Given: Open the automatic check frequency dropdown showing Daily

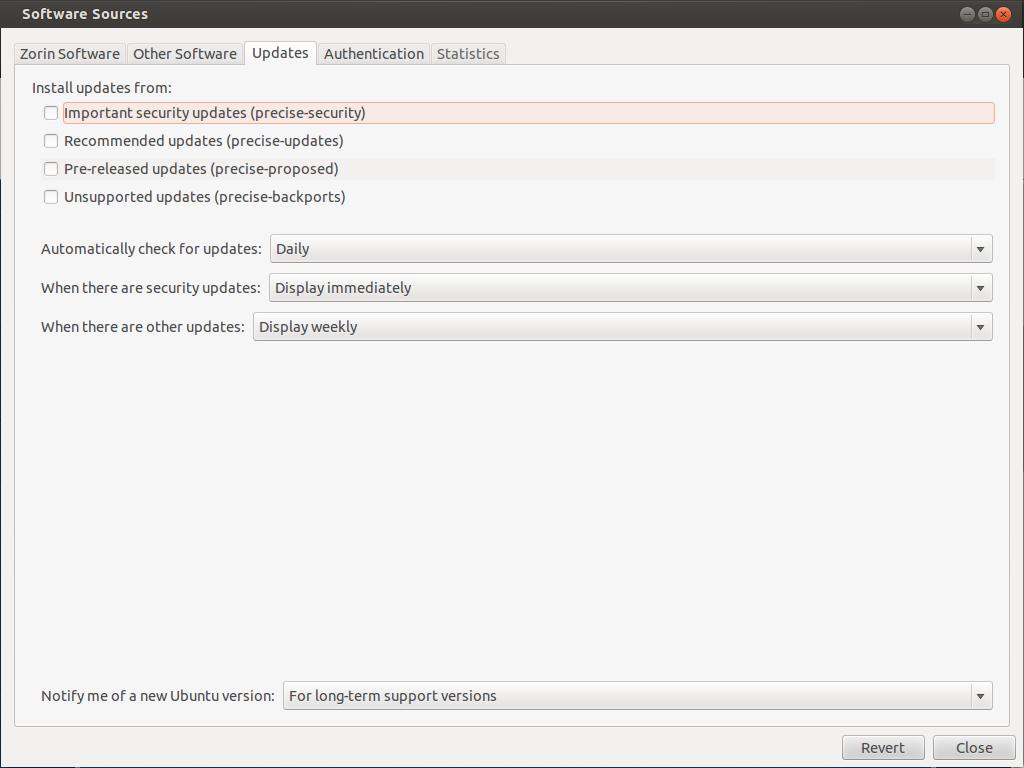Looking at the screenshot, I should coord(630,249).
